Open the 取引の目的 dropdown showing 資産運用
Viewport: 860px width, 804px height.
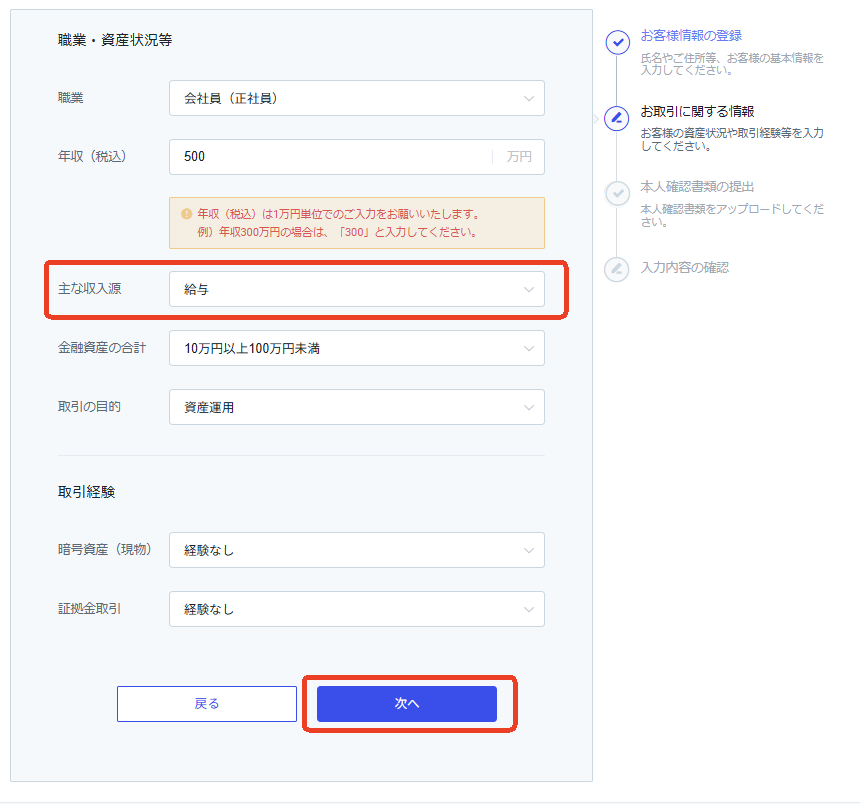[357, 407]
